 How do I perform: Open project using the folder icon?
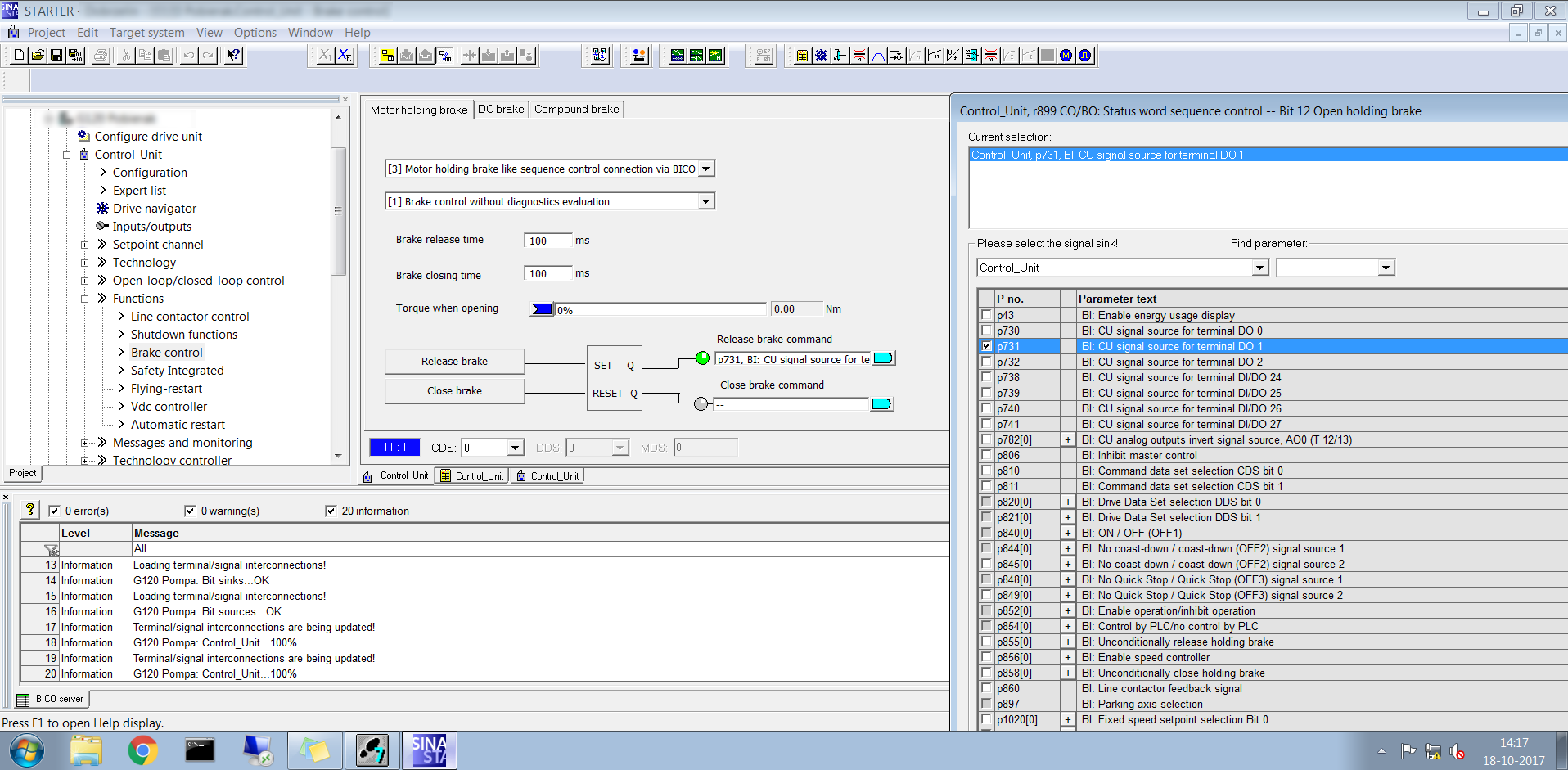coord(38,56)
